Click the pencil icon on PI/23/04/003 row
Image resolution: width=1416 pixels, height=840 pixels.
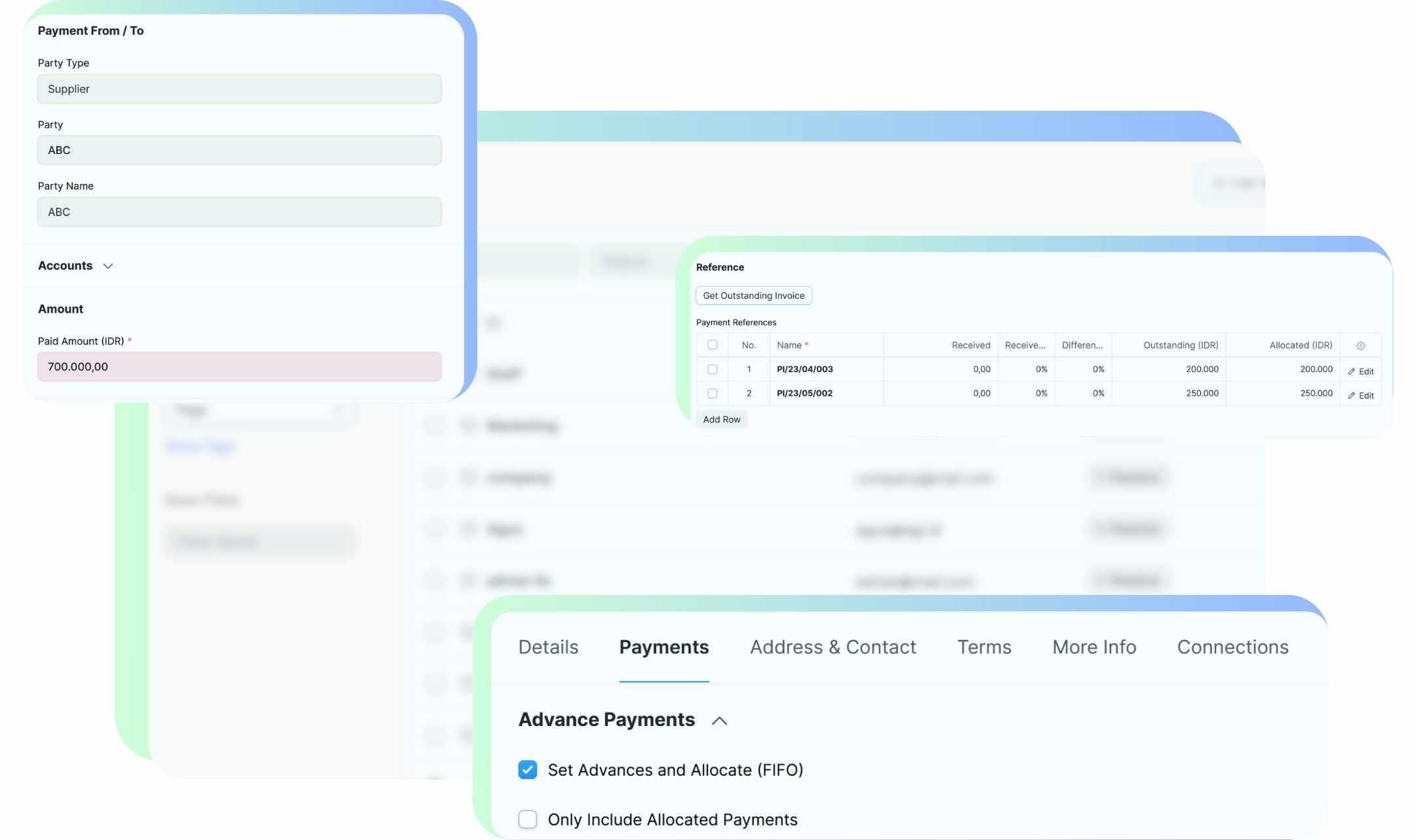1352,372
